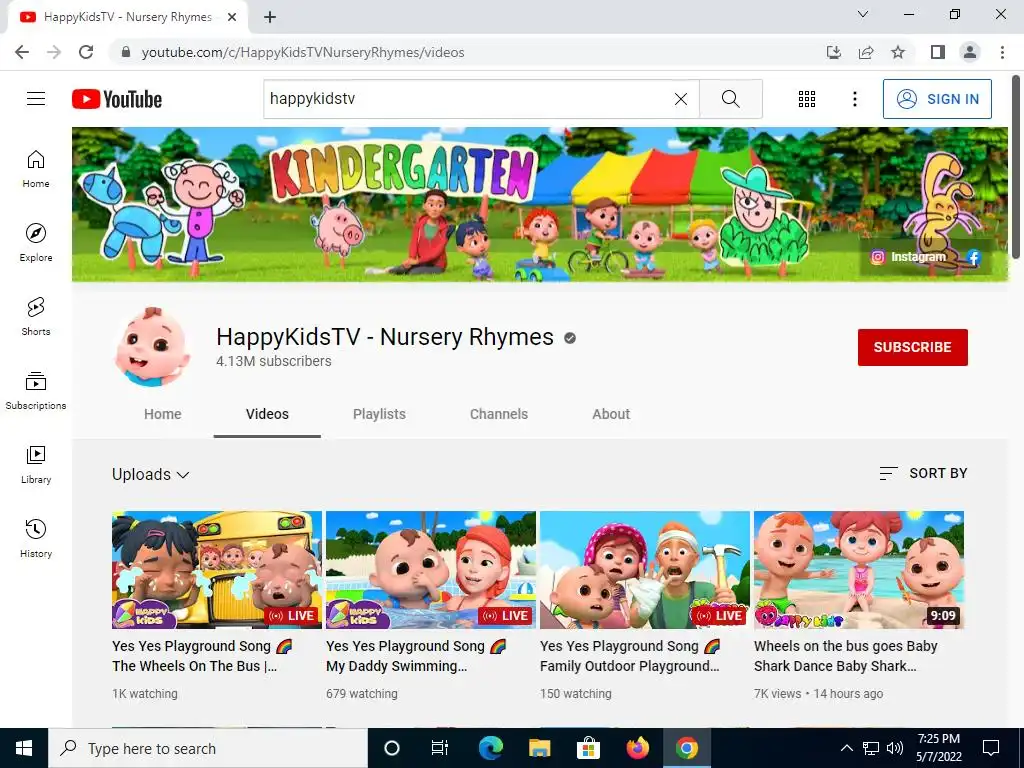The height and width of the screenshot is (768, 1024).
Task: Expand the Uploads dropdown
Action: pyautogui.click(x=151, y=474)
